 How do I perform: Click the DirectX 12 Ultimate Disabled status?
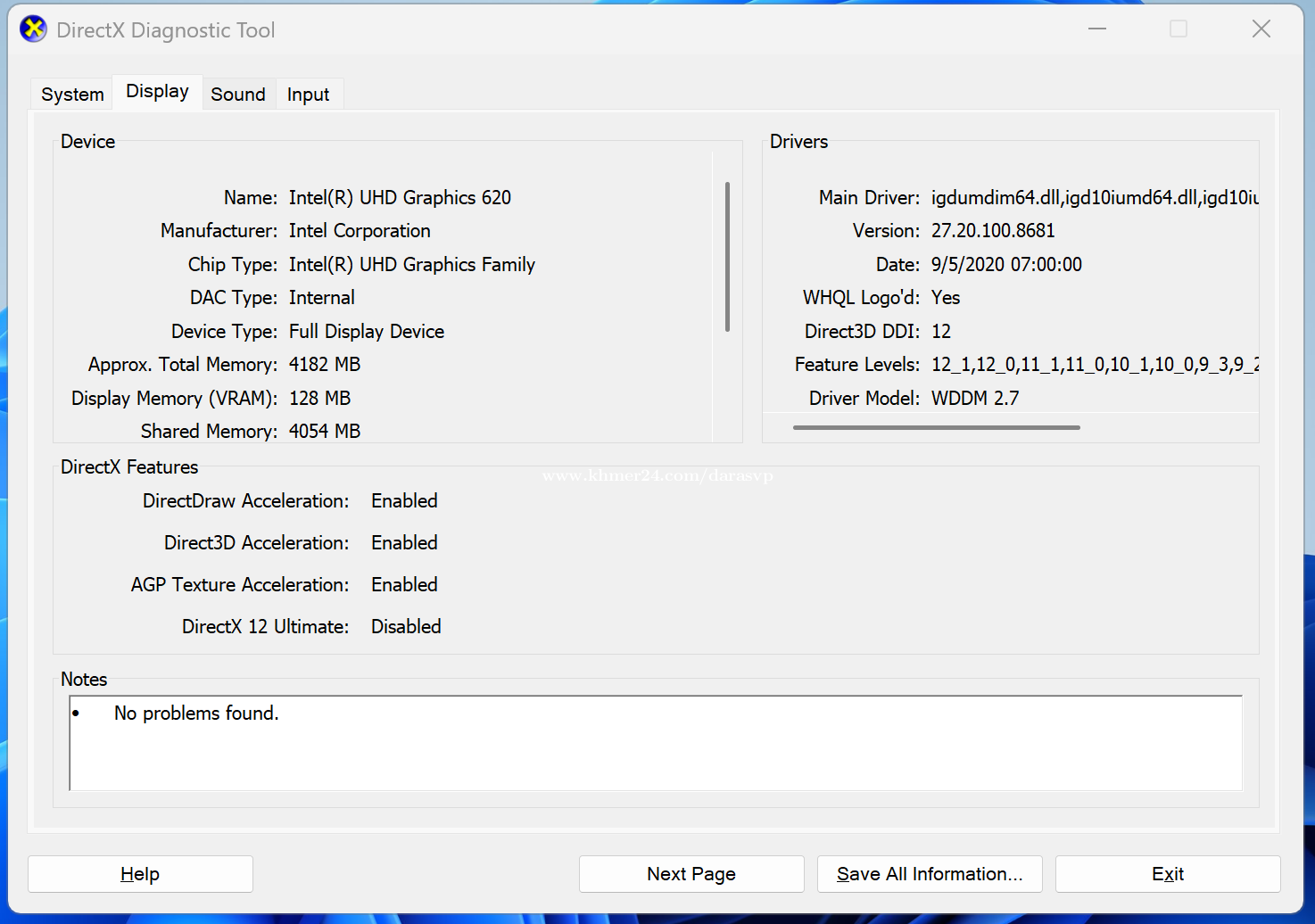[x=406, y=627]
